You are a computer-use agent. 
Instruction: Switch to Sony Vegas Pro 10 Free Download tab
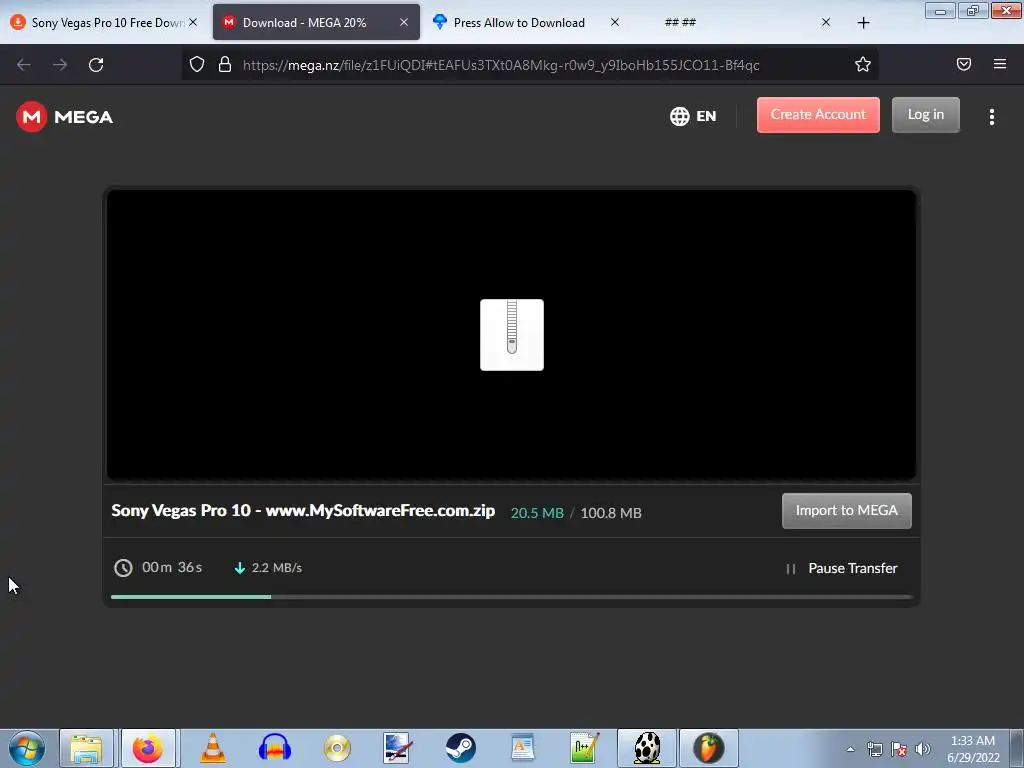click(x=103, y=22)
